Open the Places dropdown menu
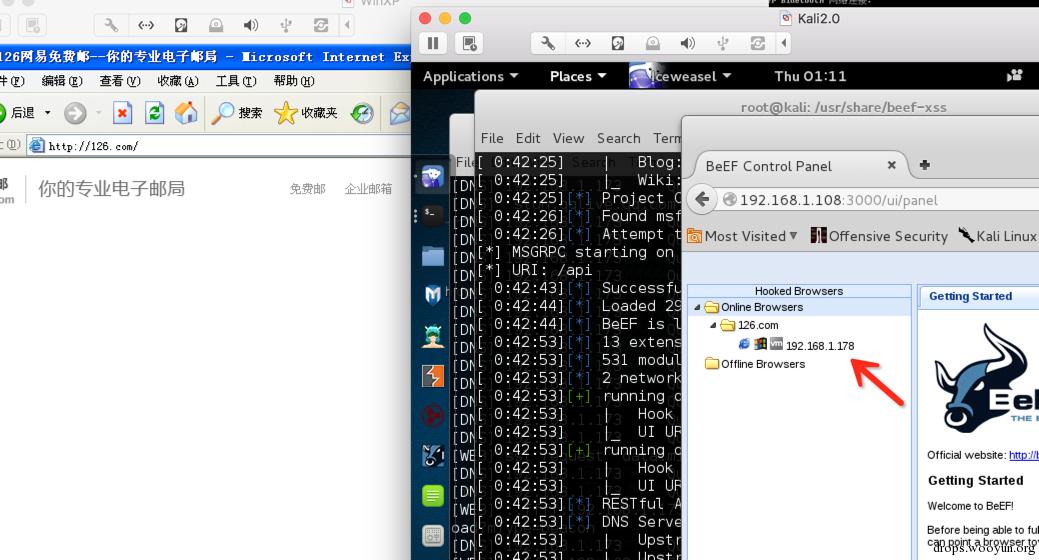This screenshot has width=1039, height=560. pyautogui.click(x=578, y=76)
